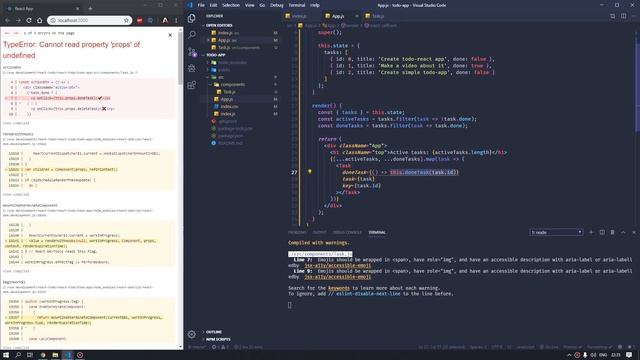640x360 pixels.
Task: Open the Help menu
Action: point(315,5)
